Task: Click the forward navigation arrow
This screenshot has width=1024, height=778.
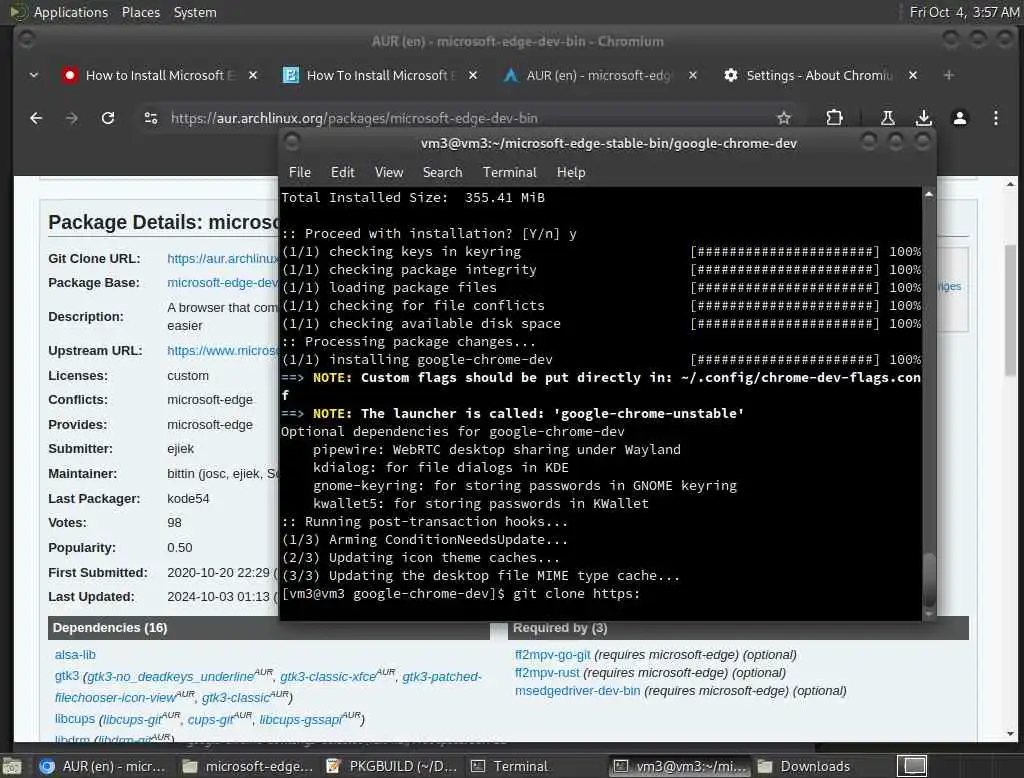Action: pos(72,118)
